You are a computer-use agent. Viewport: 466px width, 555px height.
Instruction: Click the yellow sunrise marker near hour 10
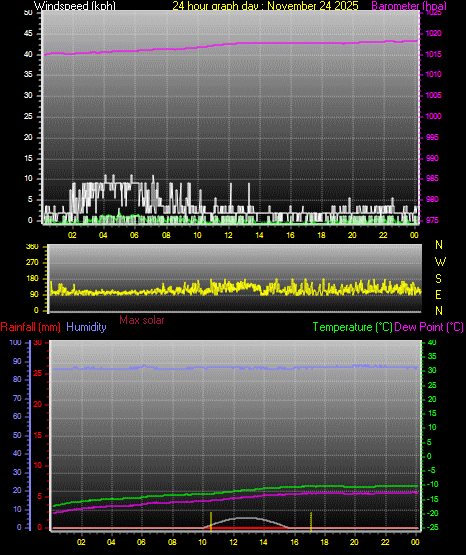click(x=211, y=521)
